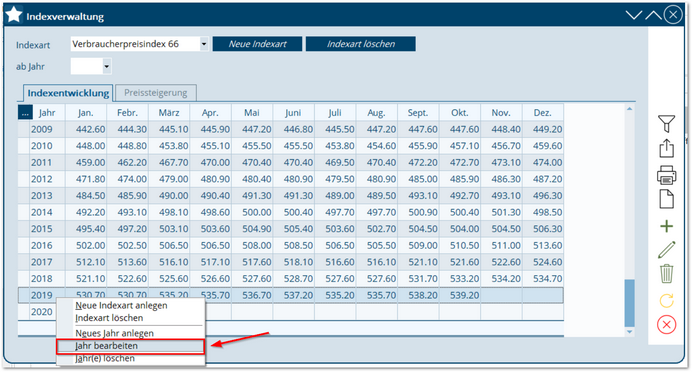Select the 2011 year row
The width and height of the screenshot is (692, 372).
click(x=291, y=162)
